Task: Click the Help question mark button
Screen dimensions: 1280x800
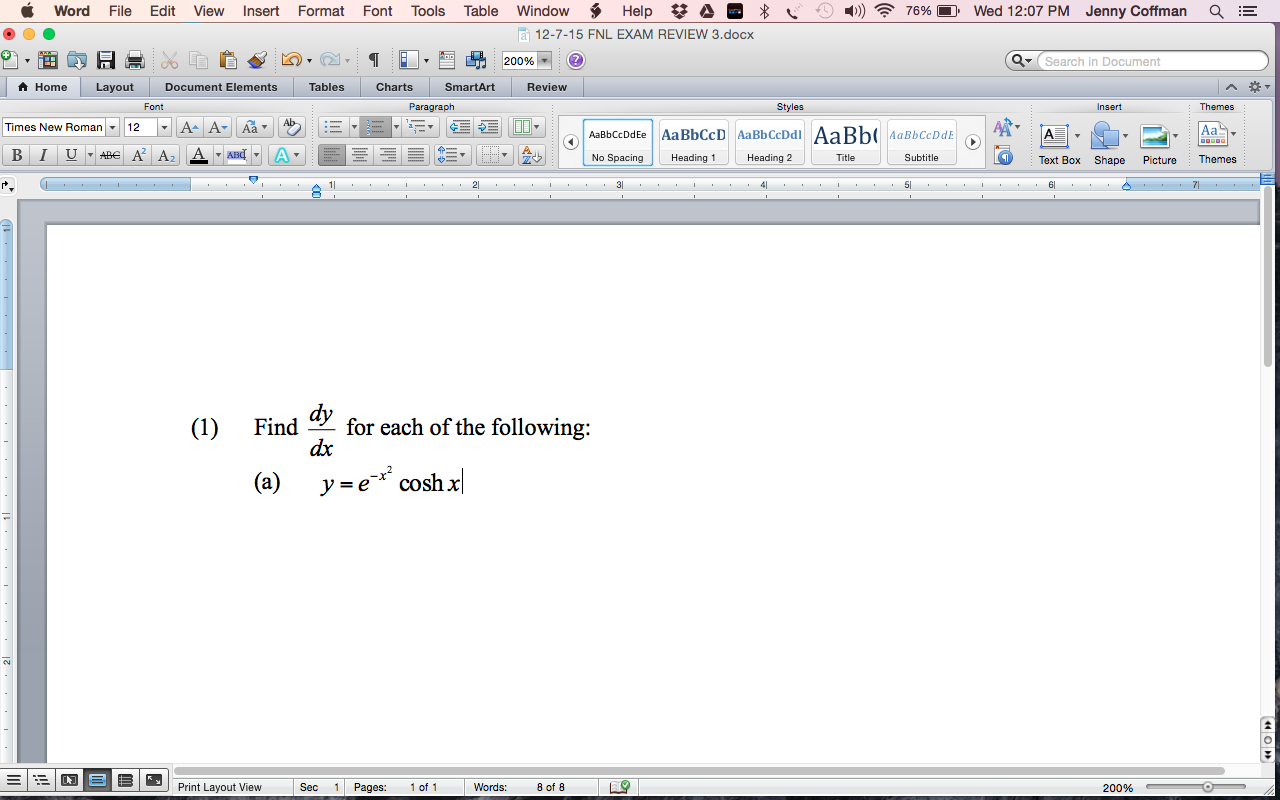Action: (x=575, y=61)
